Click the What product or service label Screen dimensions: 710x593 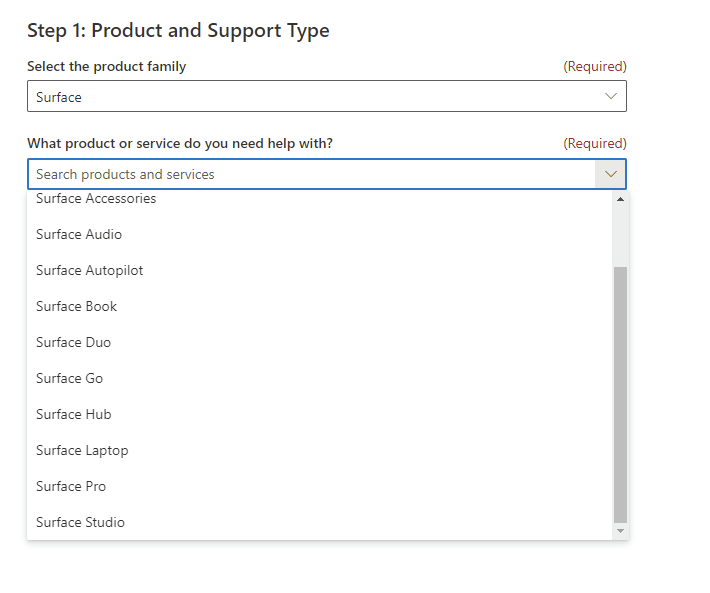180,143
